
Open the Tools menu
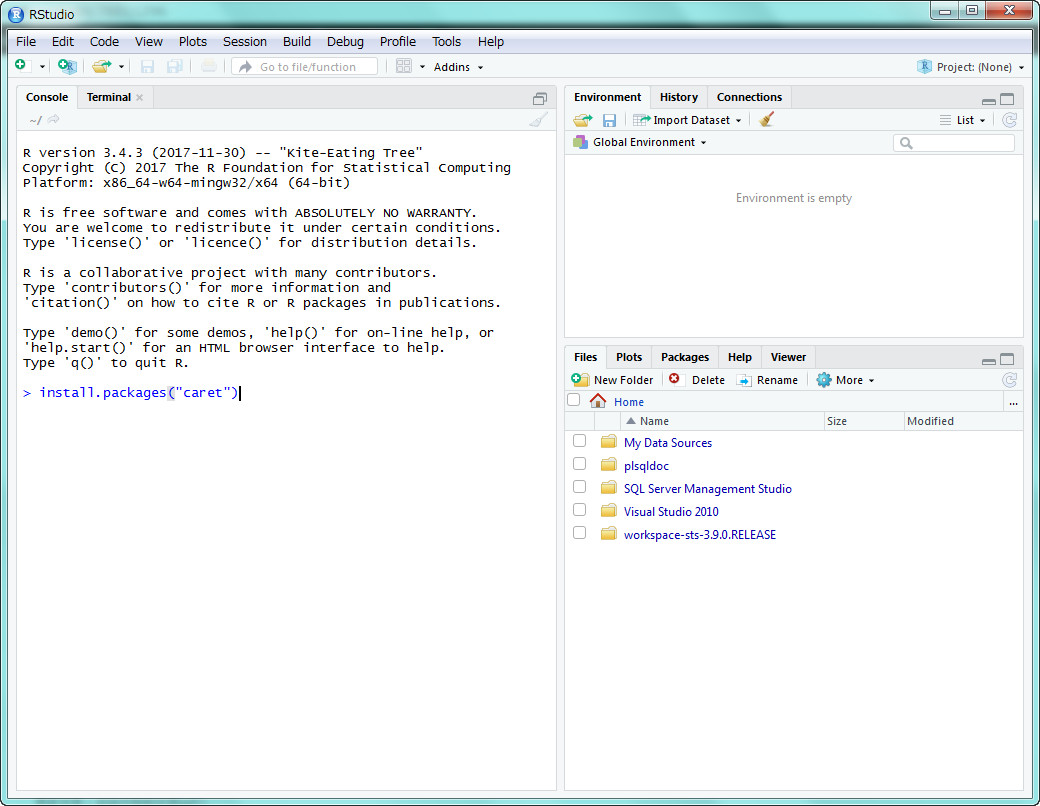[x=446, y=42]
